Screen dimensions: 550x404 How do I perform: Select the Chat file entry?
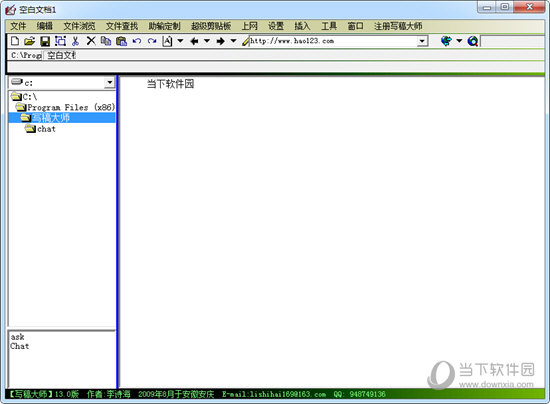(x=20, y=346)
